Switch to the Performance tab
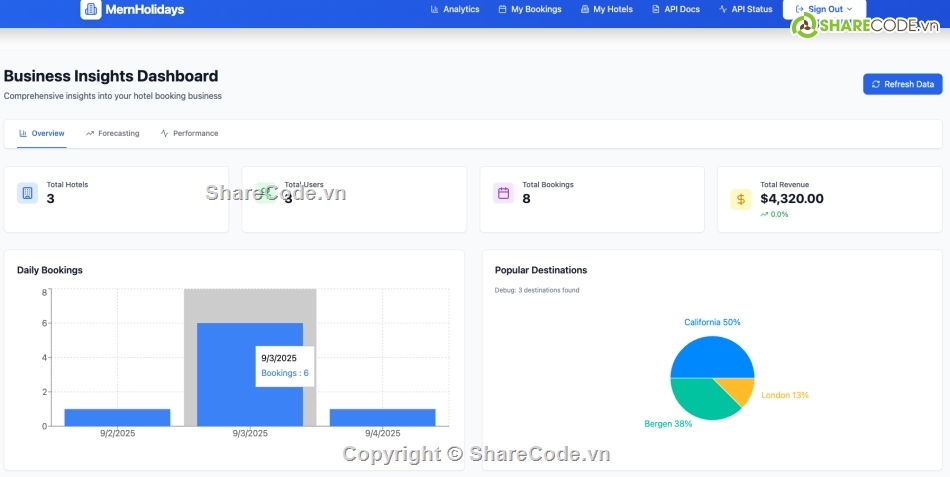Image resolution: width=950 pixels, height=477 pixels. coord(189,133)
